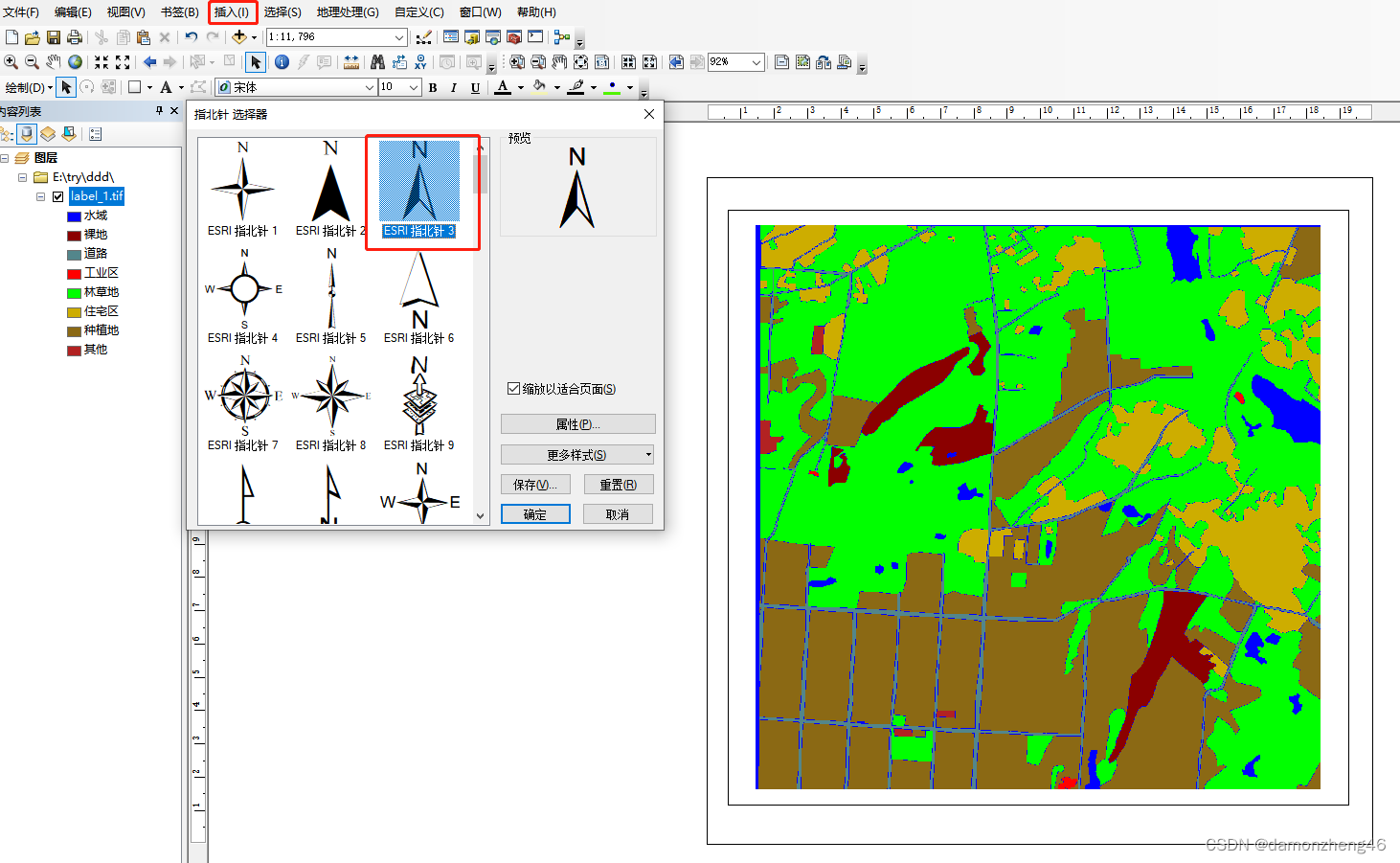Image resolution: width=1400 pixels, height=863 pixels.
Task: Click the 工业区 red legend swatch
Action: (x=74, y=274)
